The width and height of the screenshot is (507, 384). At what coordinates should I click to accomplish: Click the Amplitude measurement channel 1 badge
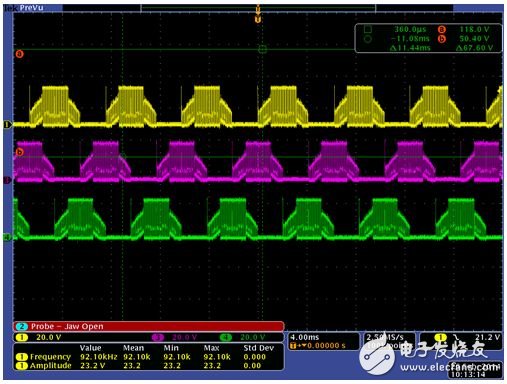click(x=22, y=366)
